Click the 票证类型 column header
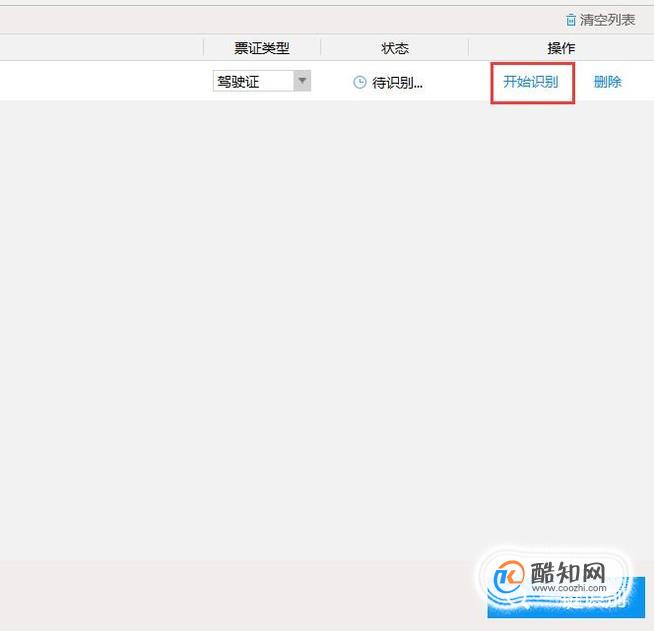Viewport: 654px width, 631px height. 262,48
